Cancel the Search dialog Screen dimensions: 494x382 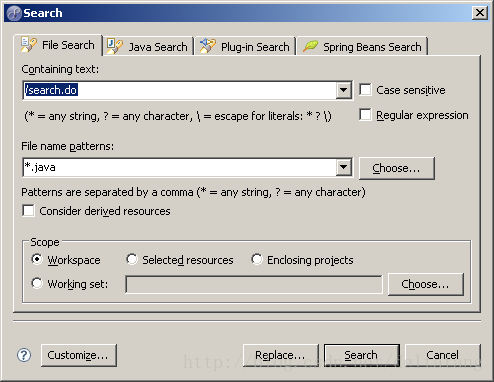[443, 355]
